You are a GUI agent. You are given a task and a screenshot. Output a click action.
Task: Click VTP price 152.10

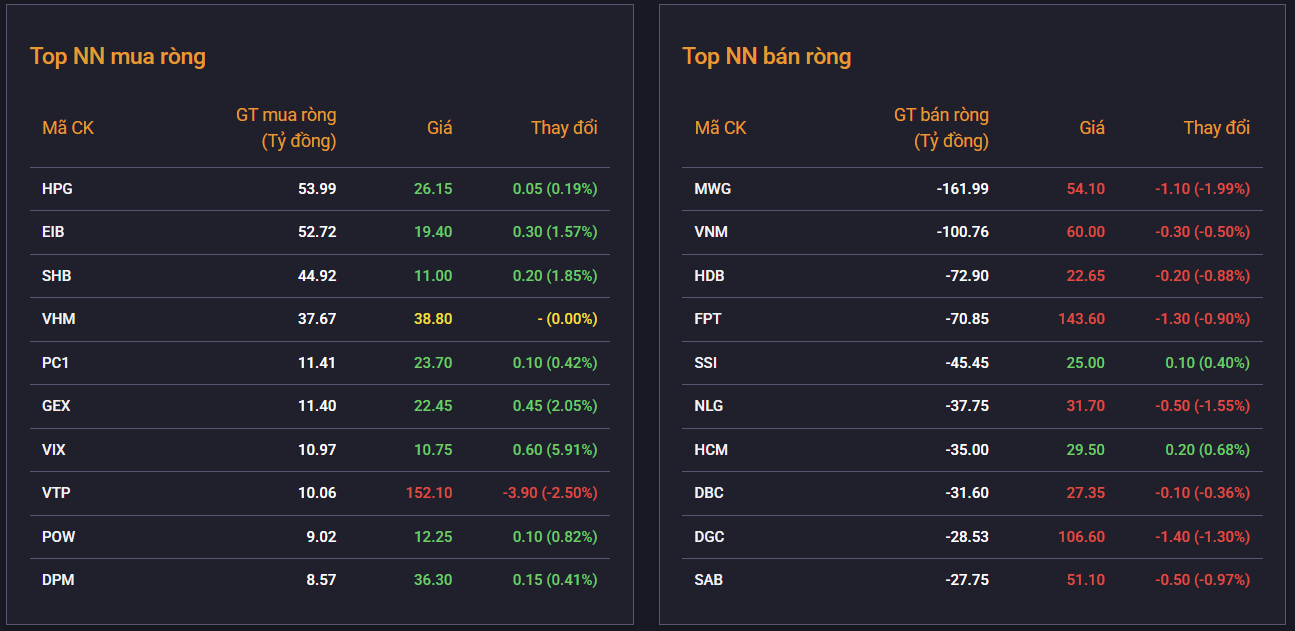click(x=429, y=493)
